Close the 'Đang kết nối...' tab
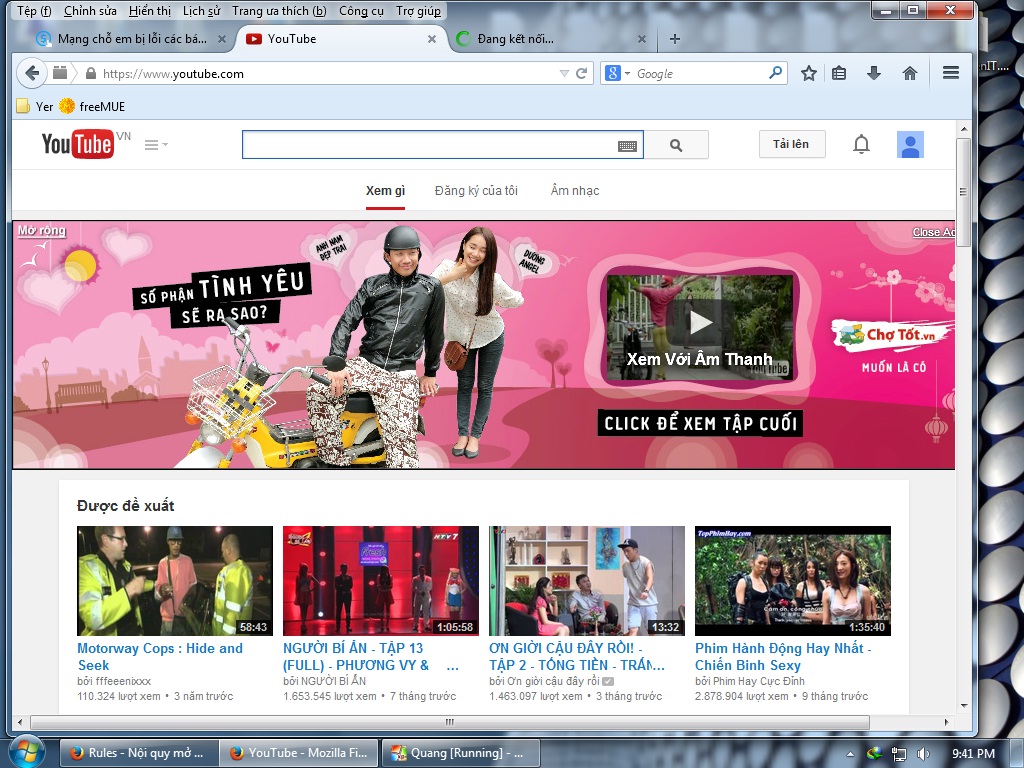 coord(642,39)
